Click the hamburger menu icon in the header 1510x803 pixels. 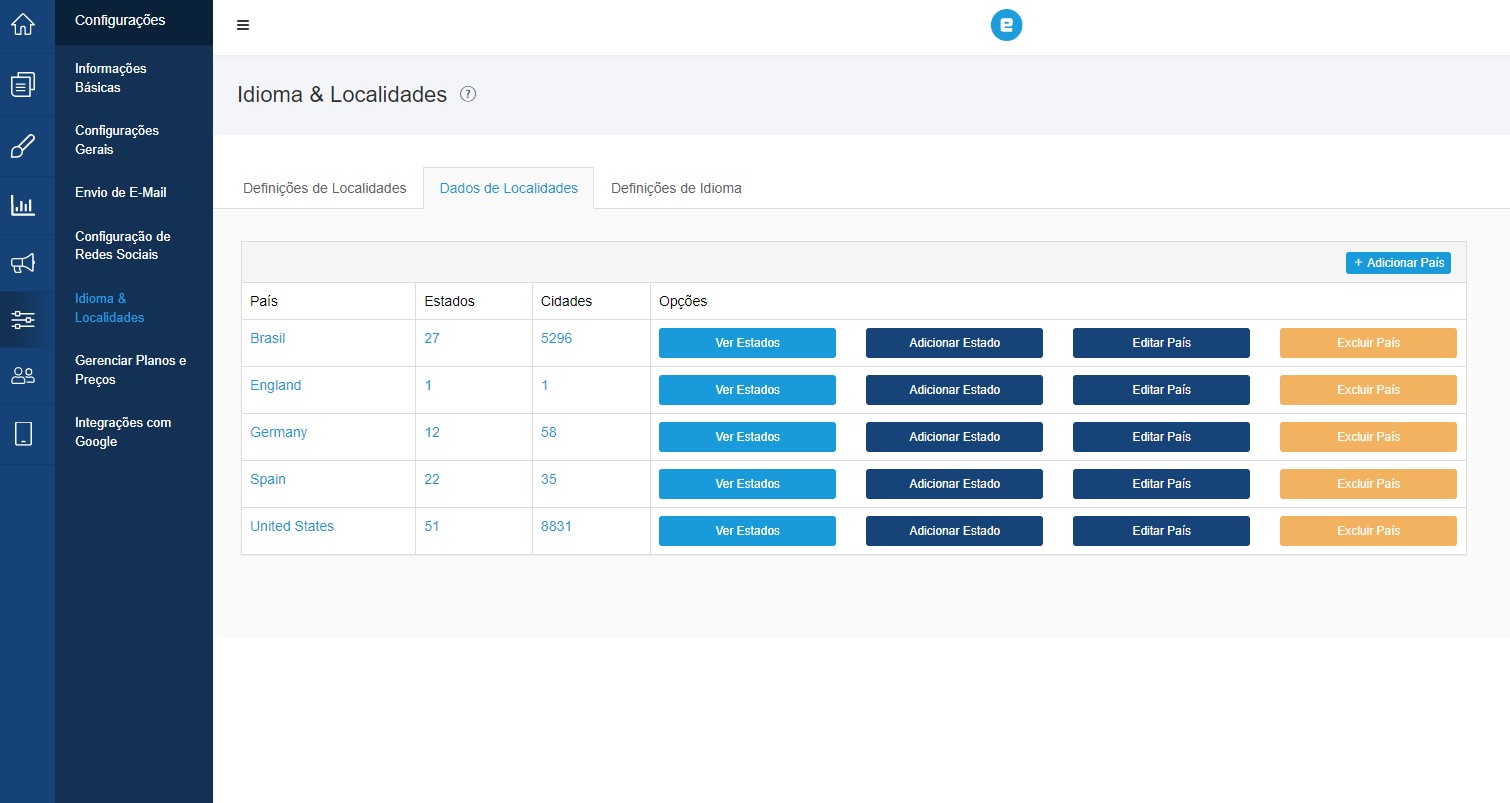242,24
